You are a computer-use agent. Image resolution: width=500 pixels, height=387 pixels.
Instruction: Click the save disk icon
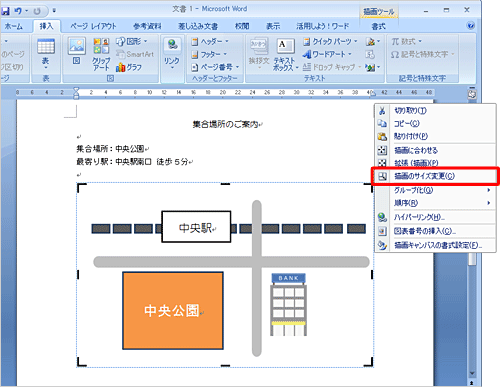[x=5, y=11]
